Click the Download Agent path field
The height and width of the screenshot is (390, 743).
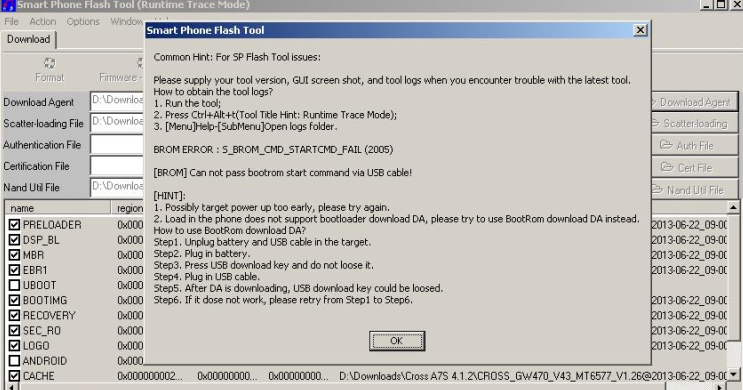point(117,101)
